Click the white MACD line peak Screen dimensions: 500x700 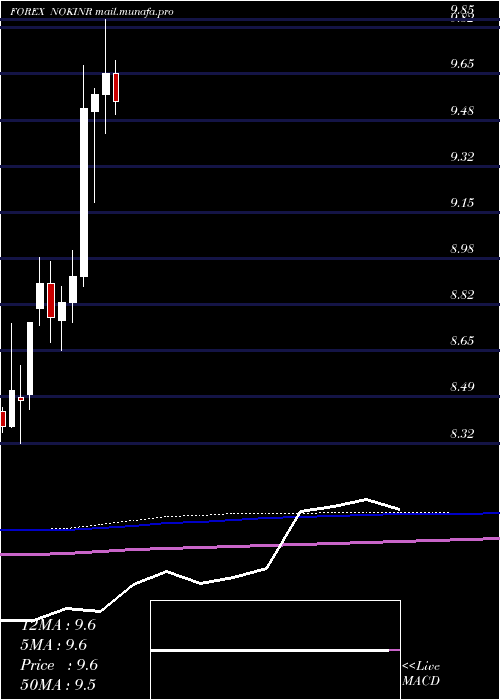coord(365,499)
